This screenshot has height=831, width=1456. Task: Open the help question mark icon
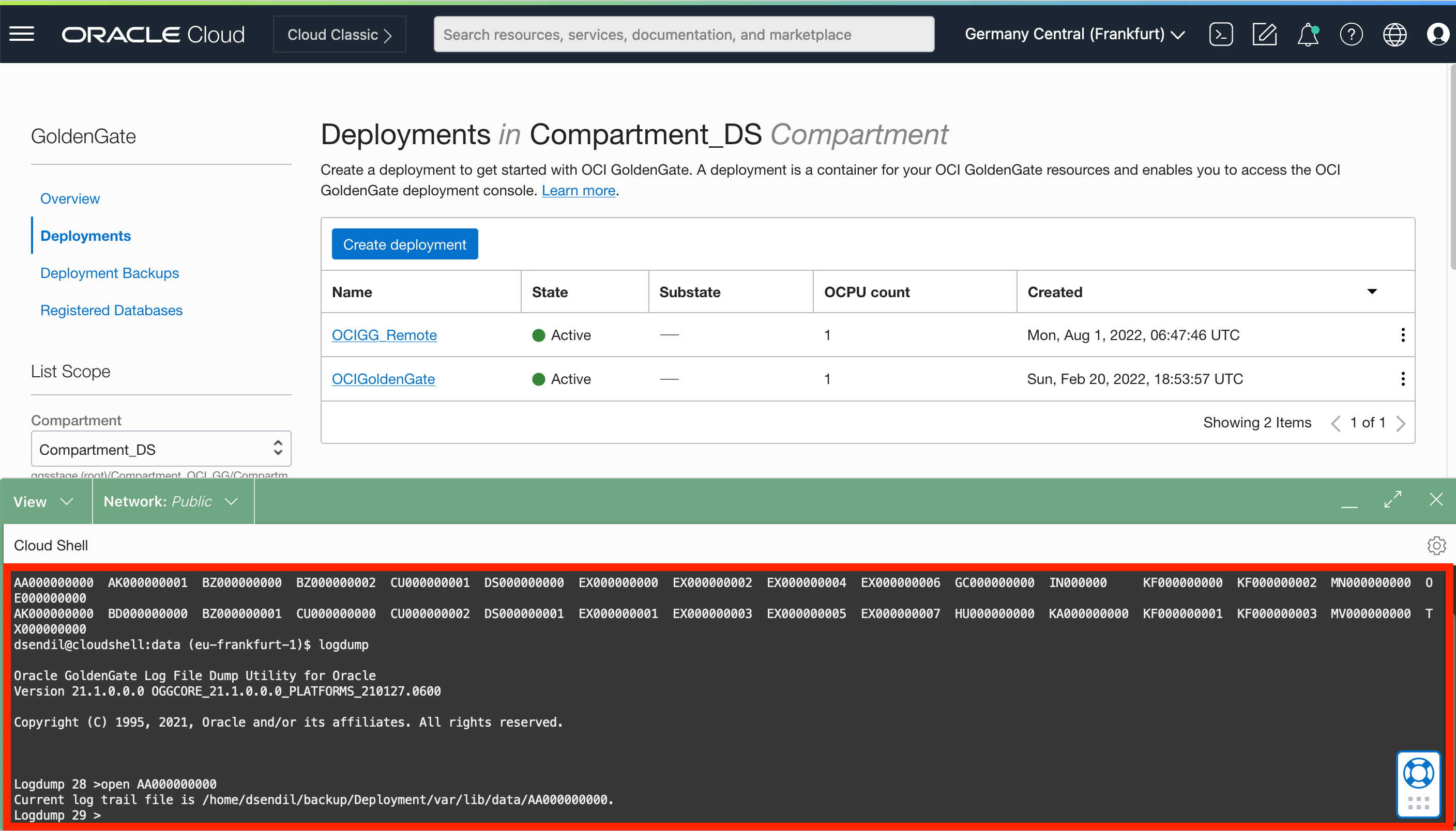pos(1351,34)
